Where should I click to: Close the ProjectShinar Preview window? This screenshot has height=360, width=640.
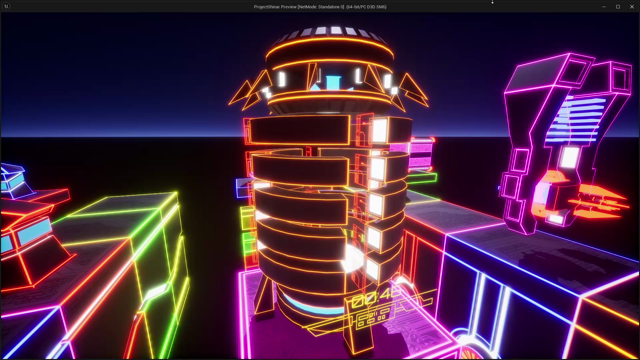[632, 7]
